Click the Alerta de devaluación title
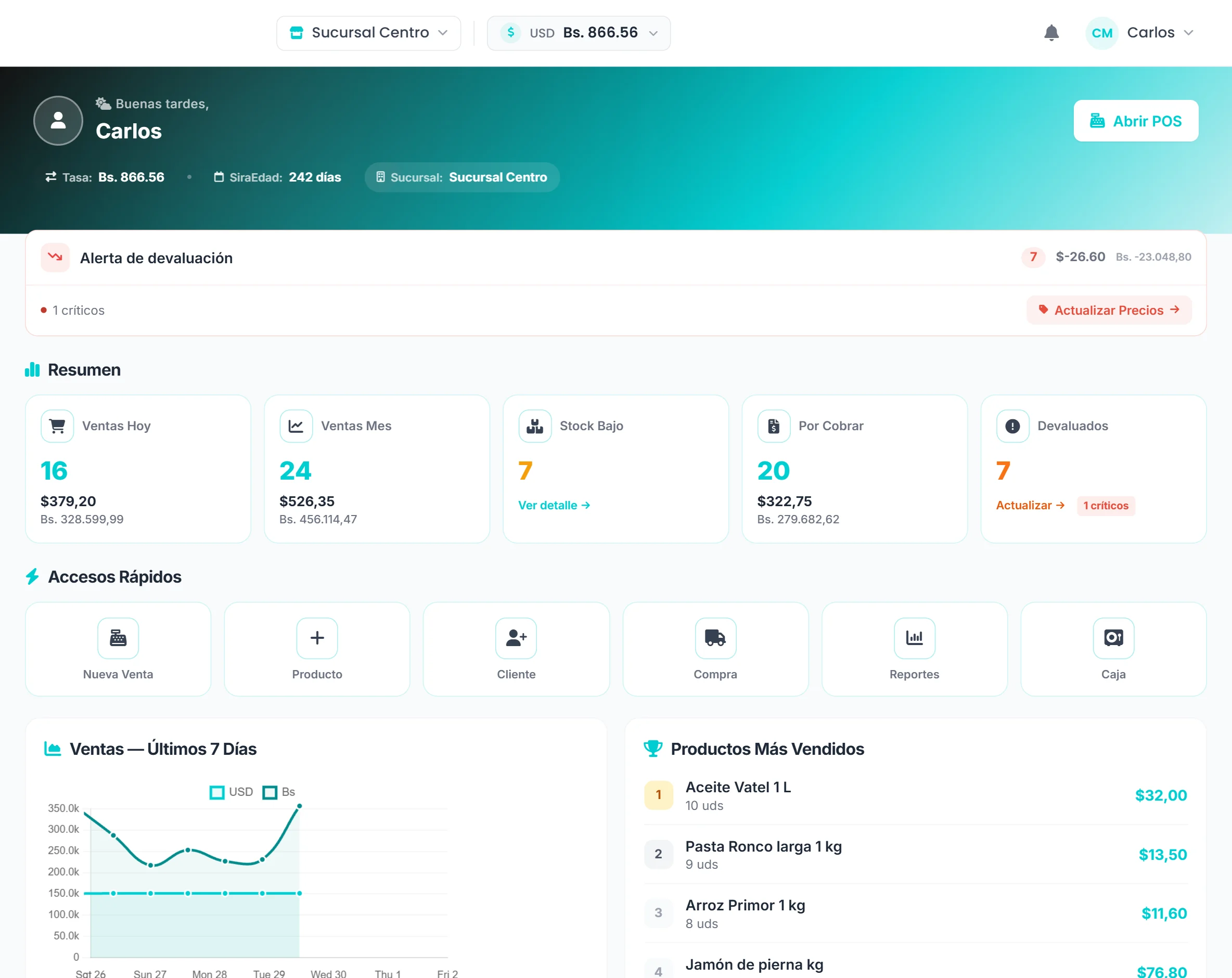This screenshot has width=1232, height=978. 156,258
